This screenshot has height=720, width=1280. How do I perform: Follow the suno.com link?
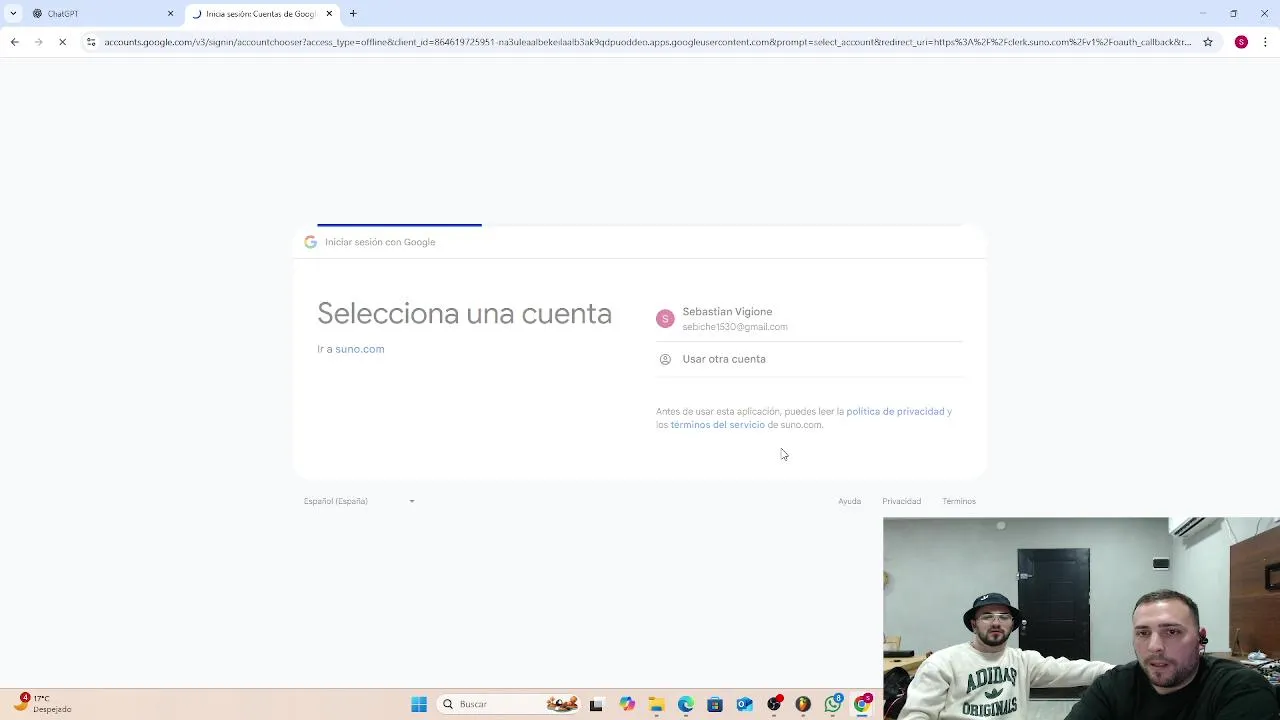click(360, 349)
